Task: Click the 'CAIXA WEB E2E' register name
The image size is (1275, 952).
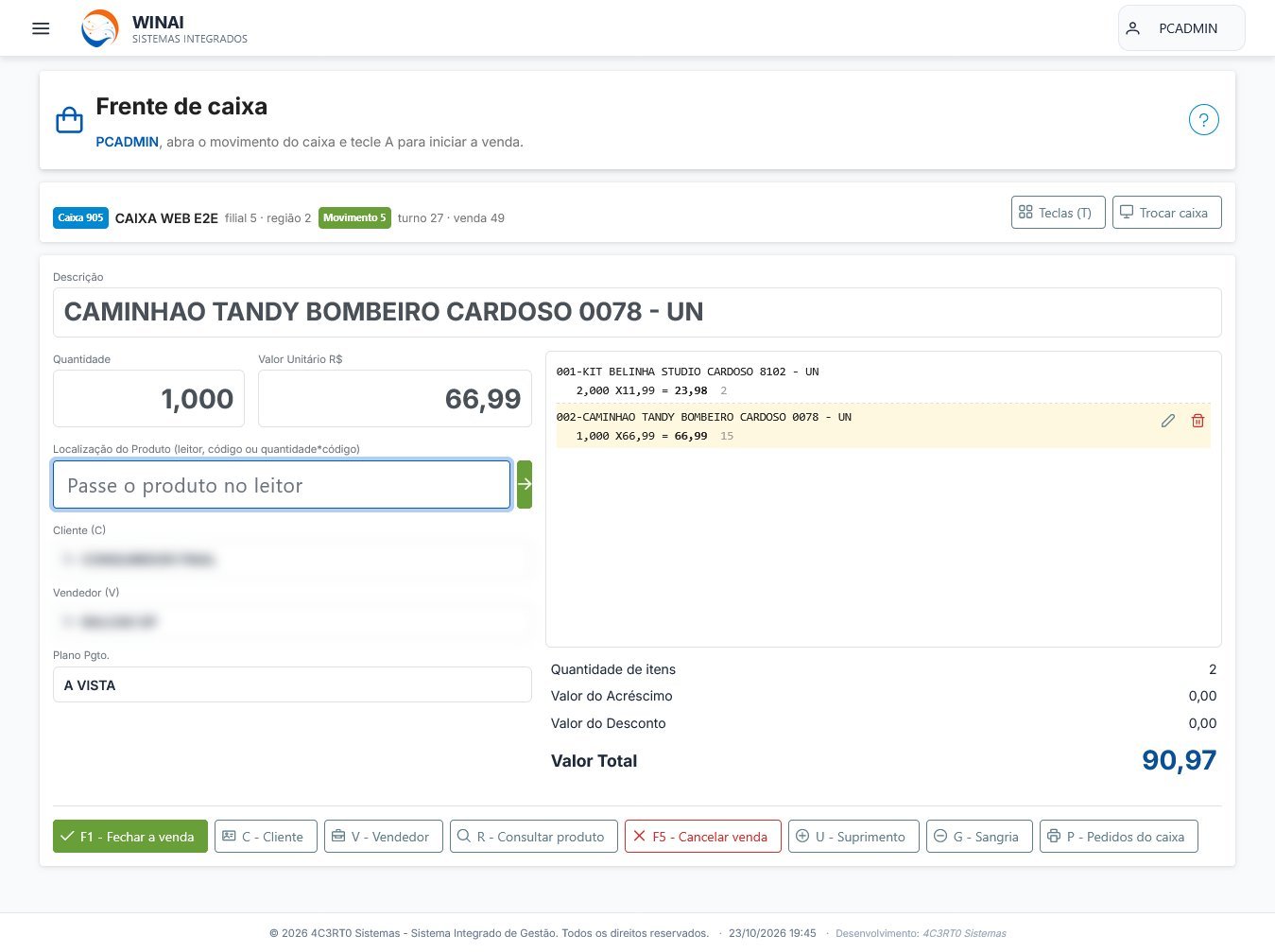Action: (x=166, y=218)
